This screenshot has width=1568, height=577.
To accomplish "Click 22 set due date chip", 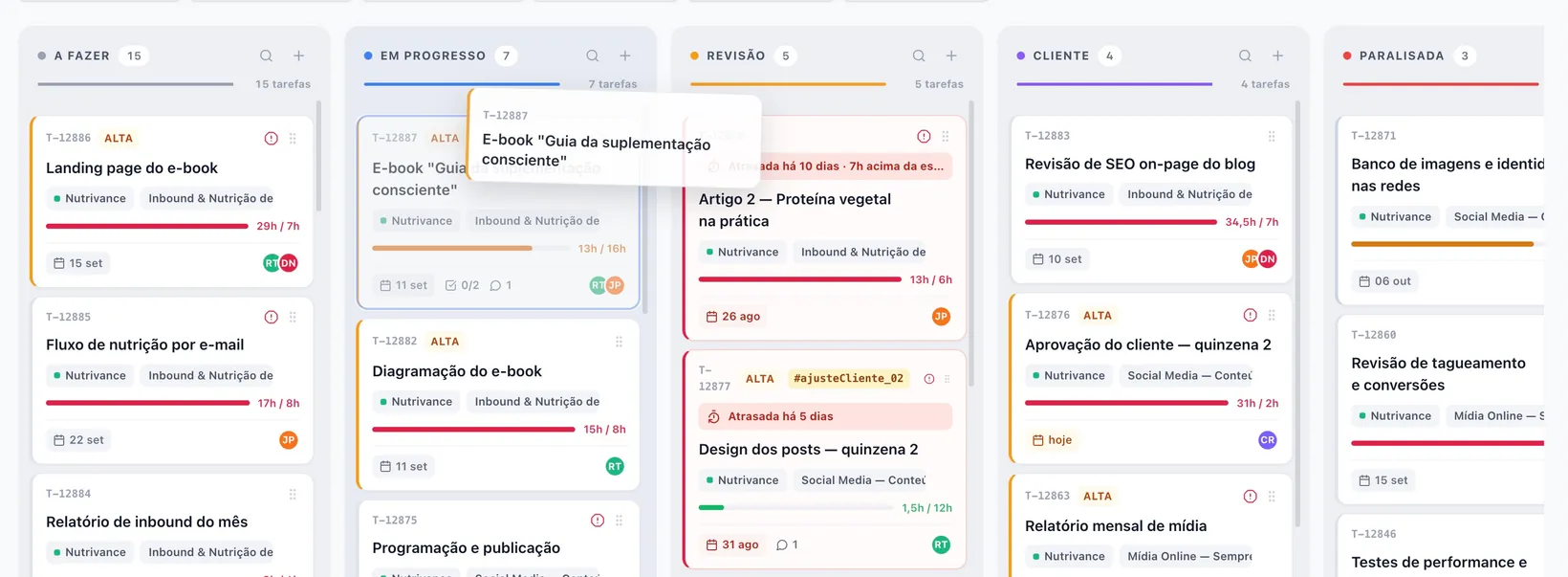I will (x=78, y=440).
